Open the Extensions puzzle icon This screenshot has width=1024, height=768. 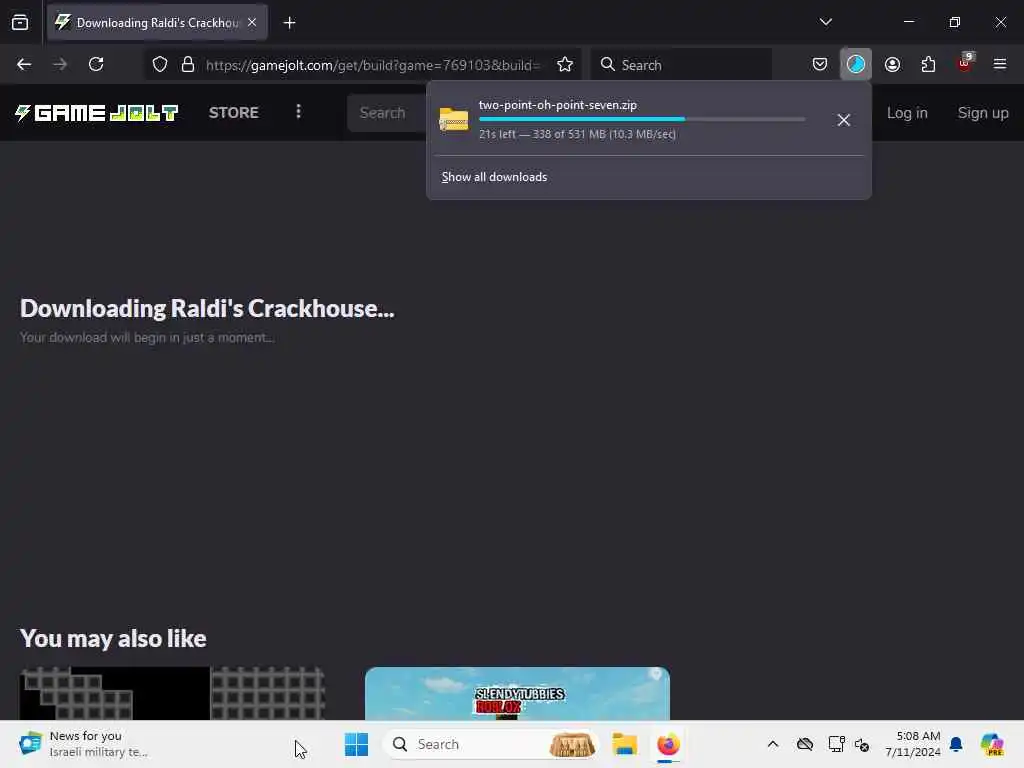[x=928, y=65]
